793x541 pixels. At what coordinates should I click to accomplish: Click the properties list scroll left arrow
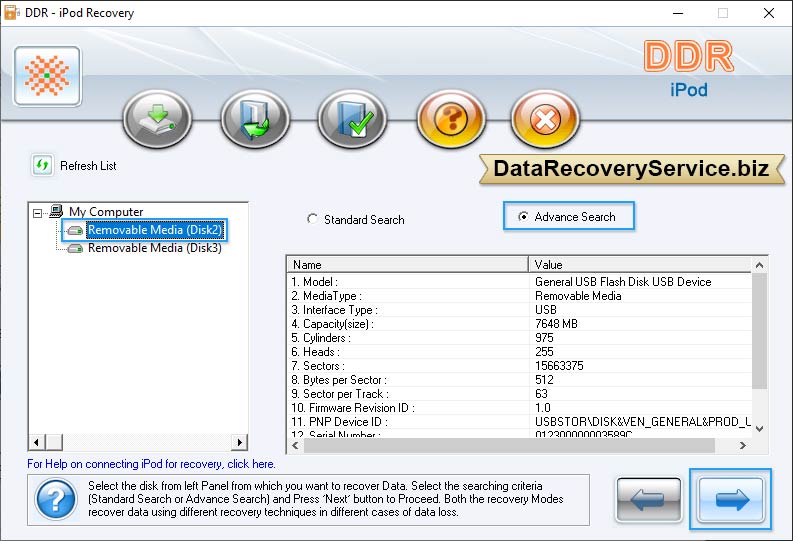pyautogui.click(x=295, y=445)
